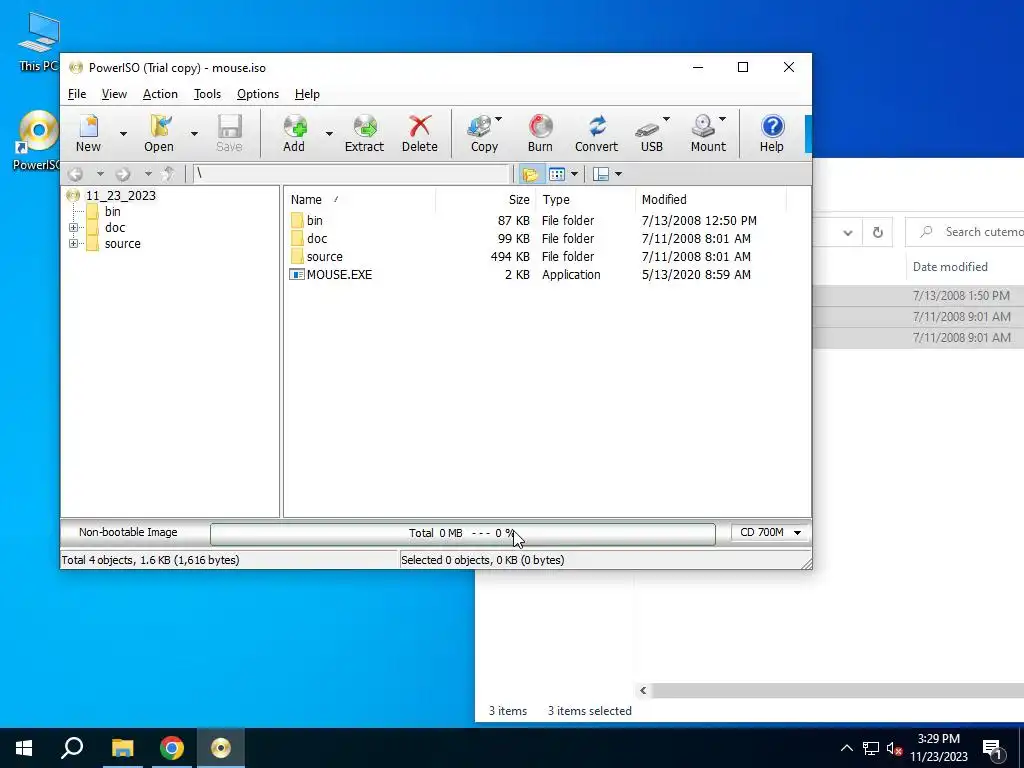Toggle the folder tree view icon
Image resolution: width=1024 pixels, height=768 pixels.
point(530,174)
